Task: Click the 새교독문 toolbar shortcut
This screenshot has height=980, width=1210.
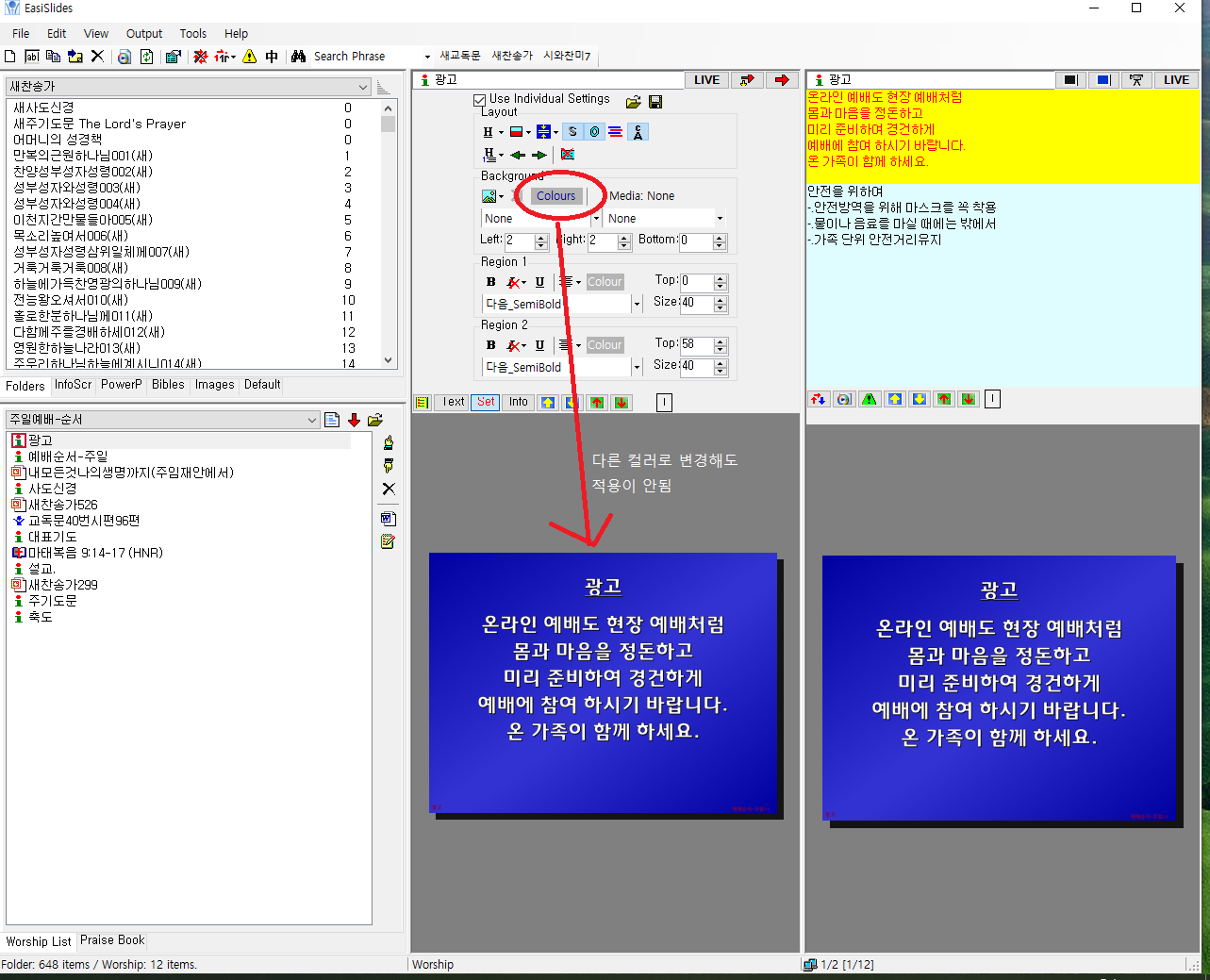Action: click(460, 57)
